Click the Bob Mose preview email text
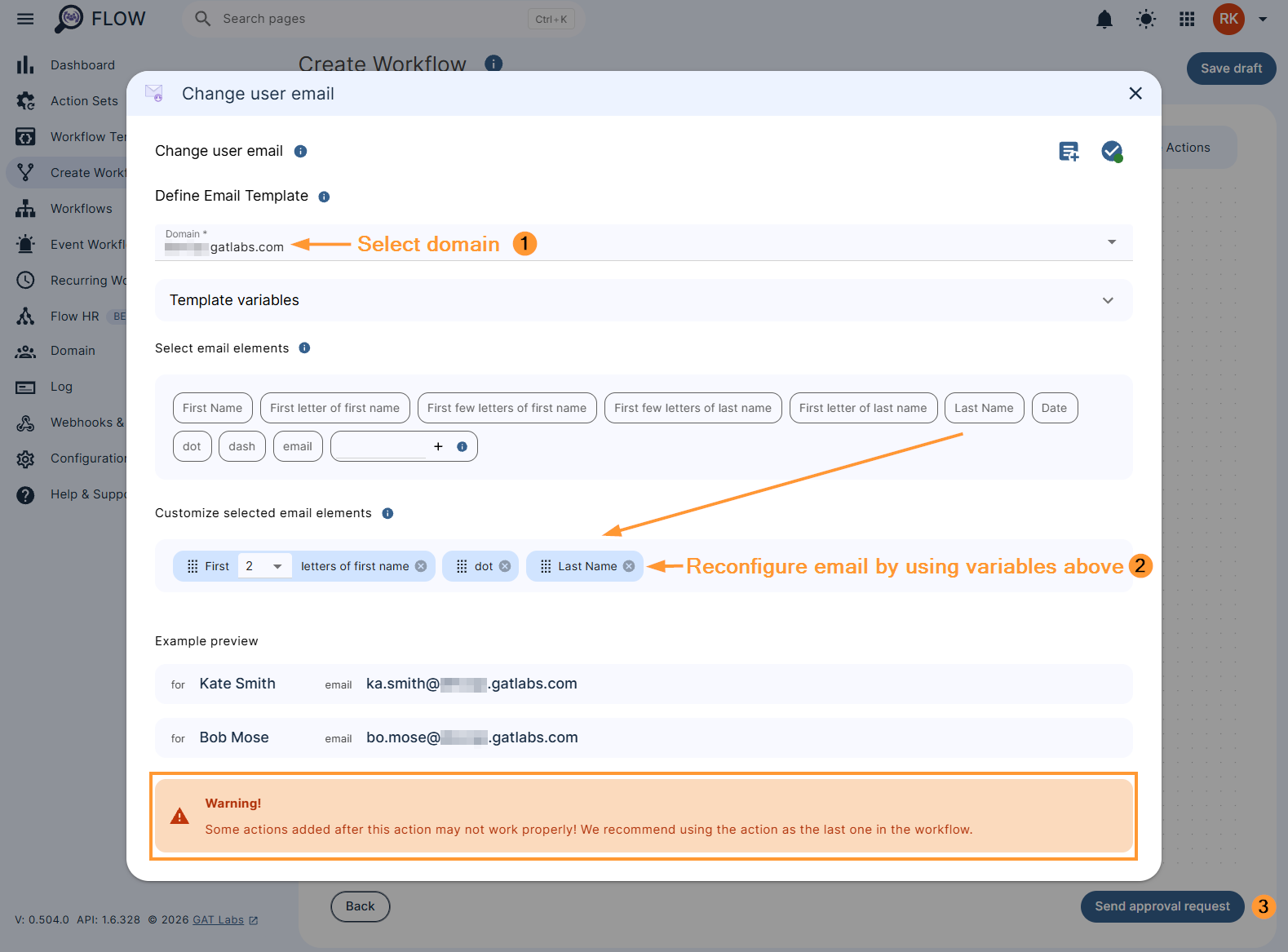Viewport: 1288px width, 952px height. pos(471,737)
